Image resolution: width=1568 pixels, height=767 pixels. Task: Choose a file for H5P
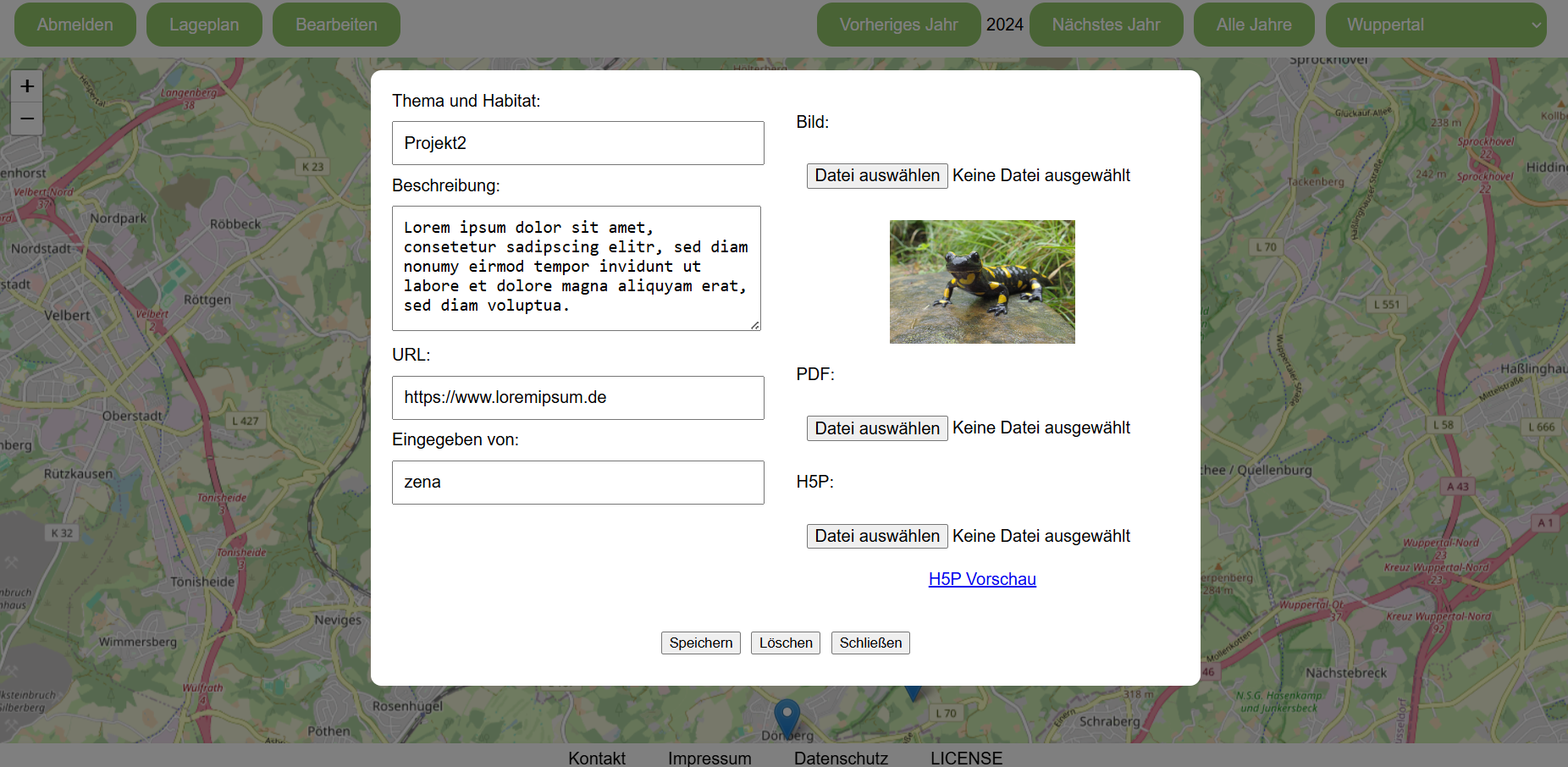876,536
